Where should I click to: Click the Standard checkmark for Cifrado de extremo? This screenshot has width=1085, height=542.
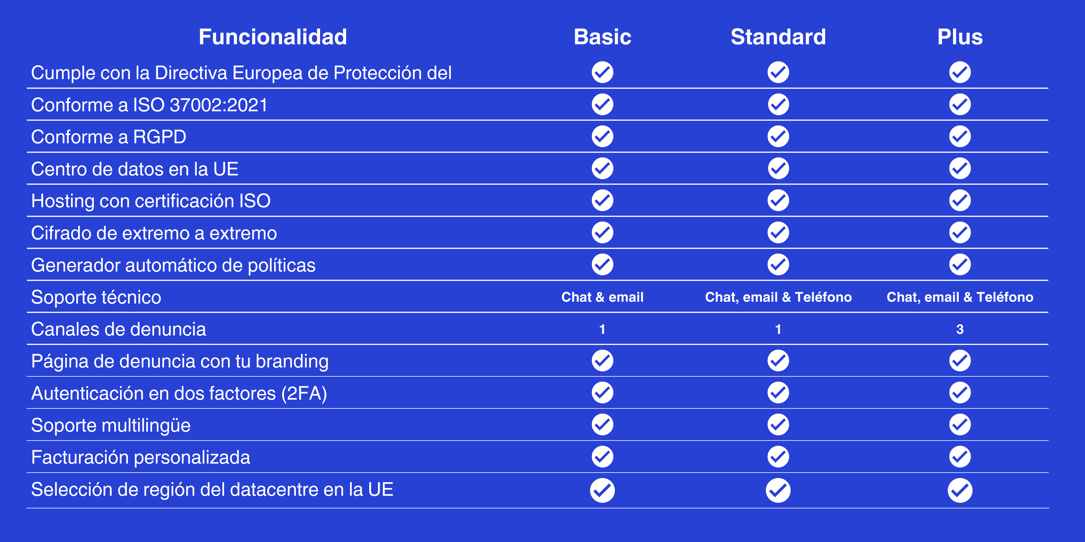coord(778,232)
